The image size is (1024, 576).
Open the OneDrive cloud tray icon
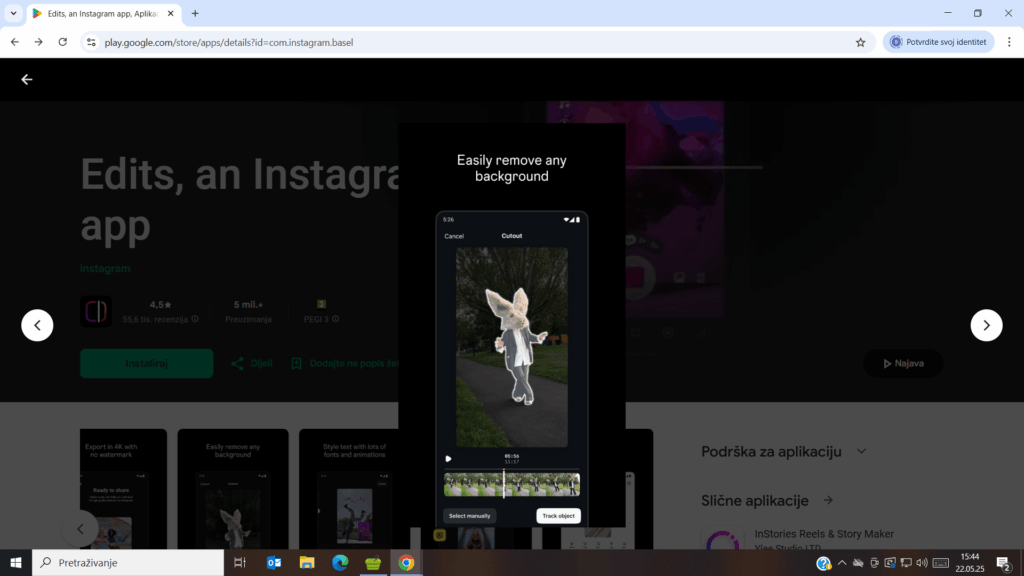(858, 563)
